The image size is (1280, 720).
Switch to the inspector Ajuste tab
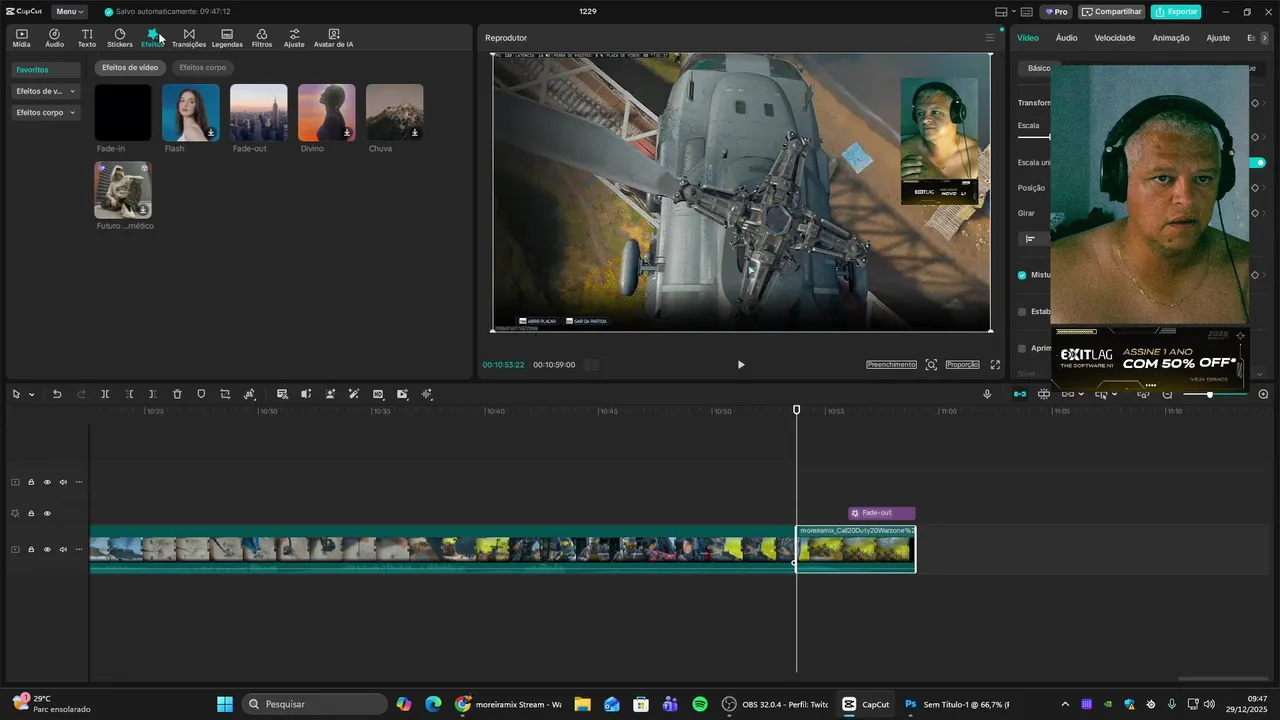(1218, 38)
